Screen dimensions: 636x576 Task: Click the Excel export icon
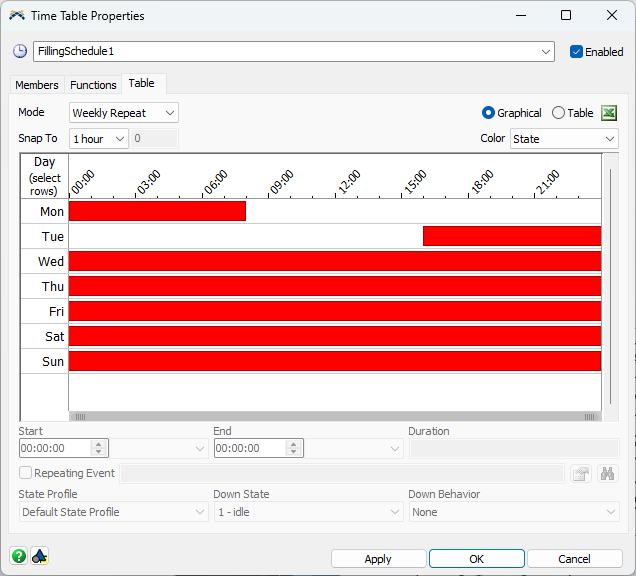coord(609,113)
